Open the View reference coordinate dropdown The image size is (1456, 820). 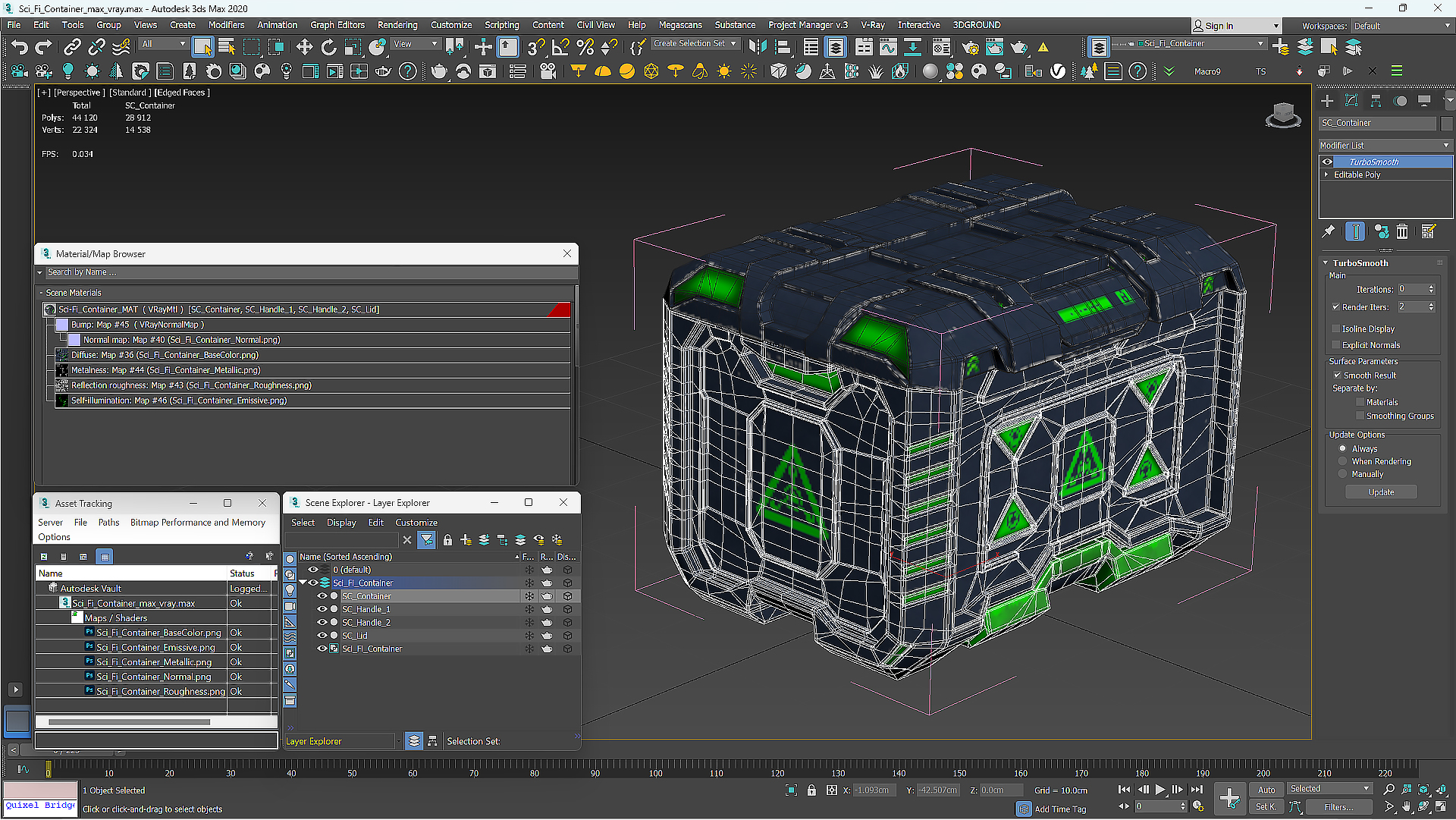[416, 44]
